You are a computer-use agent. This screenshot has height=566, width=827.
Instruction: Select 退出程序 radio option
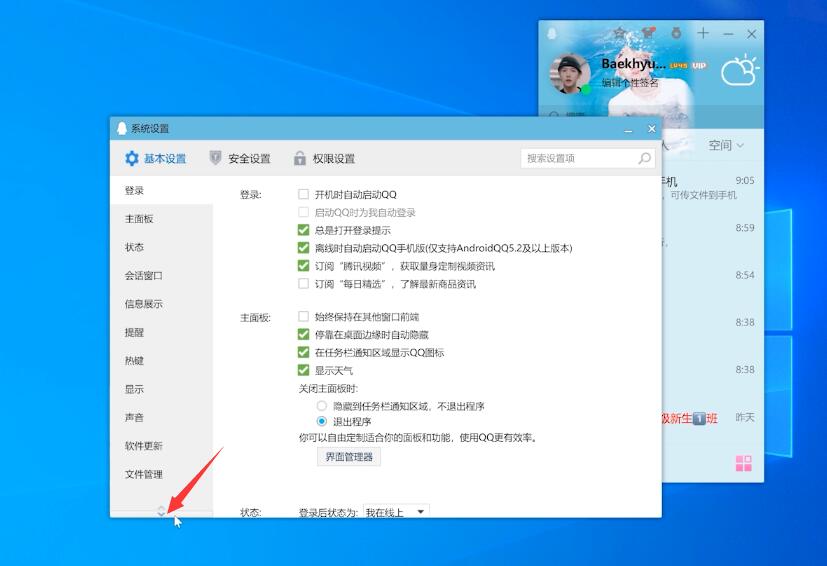point(322,421)
